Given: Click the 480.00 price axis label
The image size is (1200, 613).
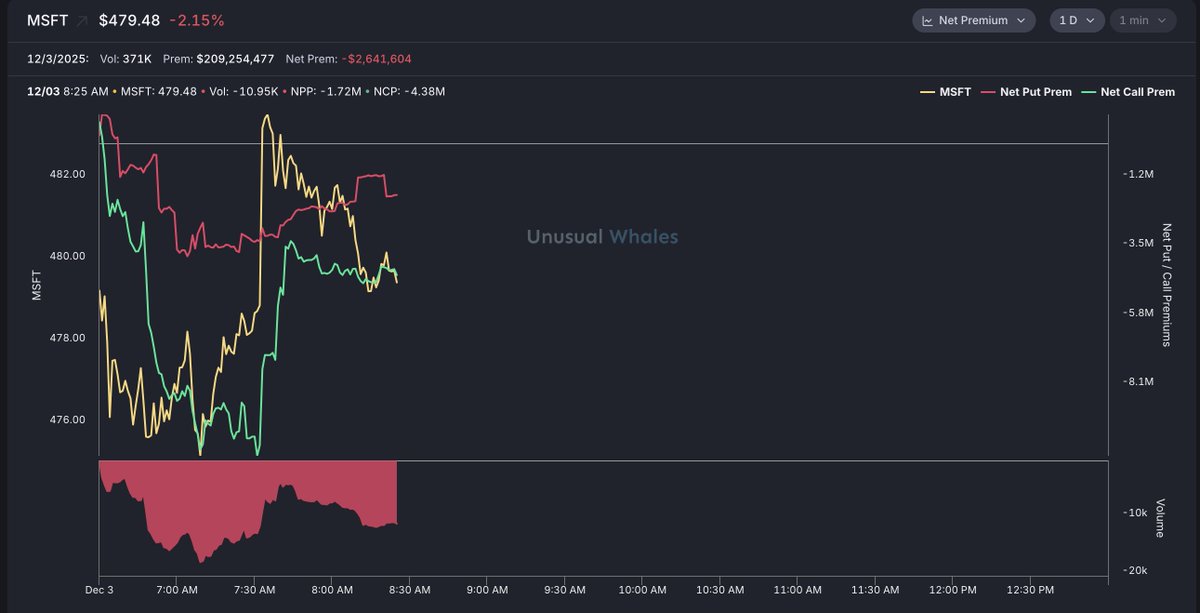Looking at the screenshot, I should 67,256.
